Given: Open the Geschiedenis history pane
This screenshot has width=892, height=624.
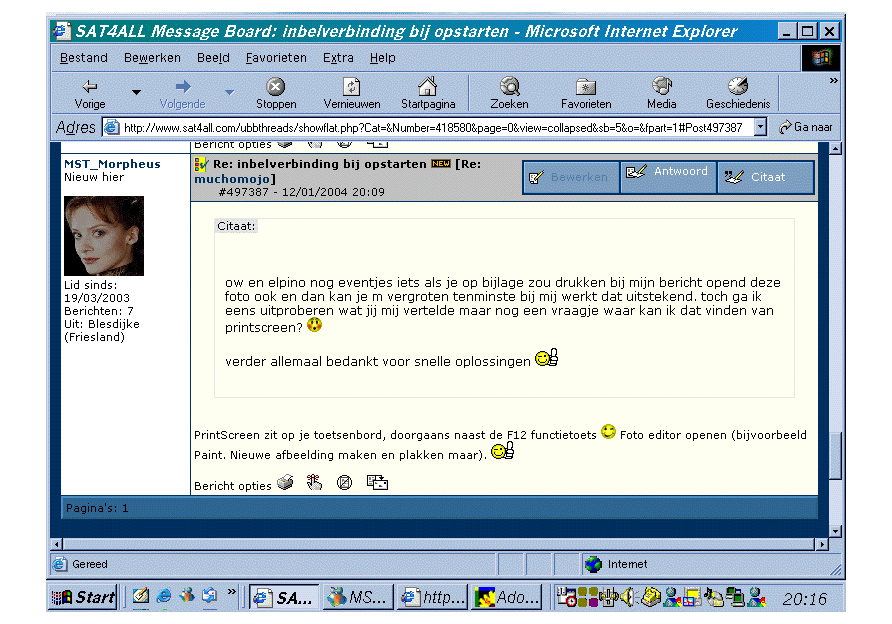Looking at the screenshot, I should (738, 94).
